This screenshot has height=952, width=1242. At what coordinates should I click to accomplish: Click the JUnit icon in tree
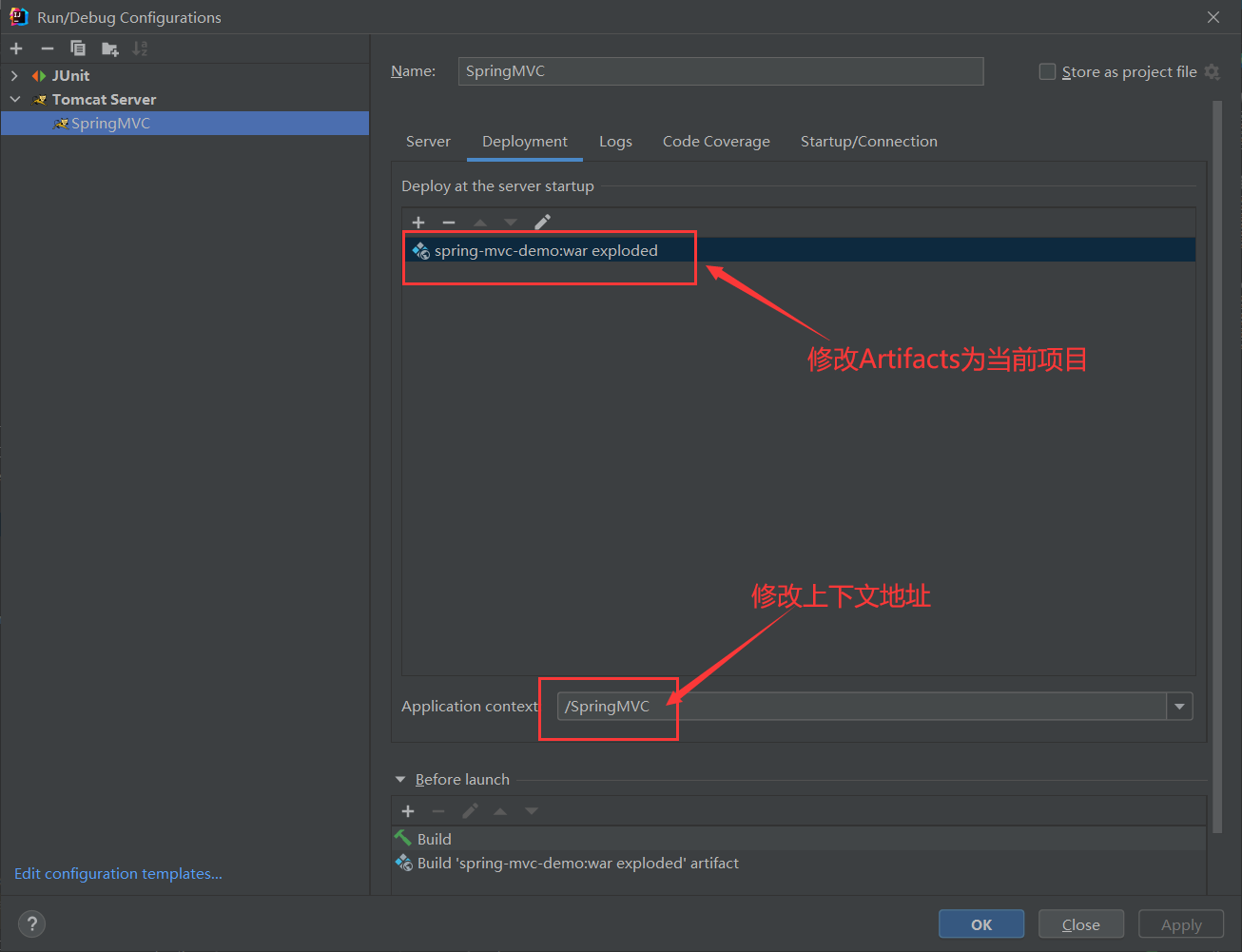point(39,76)
